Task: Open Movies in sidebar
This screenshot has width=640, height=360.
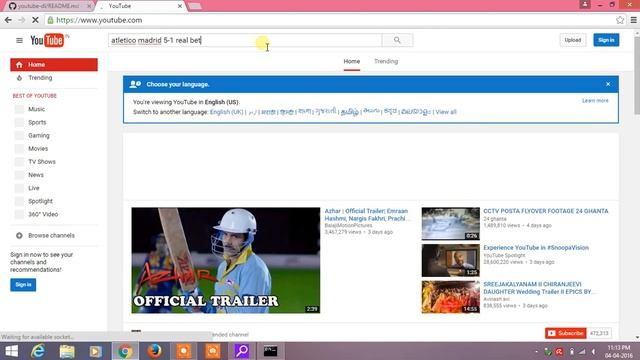Action: pyautogui.click(x=38, y=149)
